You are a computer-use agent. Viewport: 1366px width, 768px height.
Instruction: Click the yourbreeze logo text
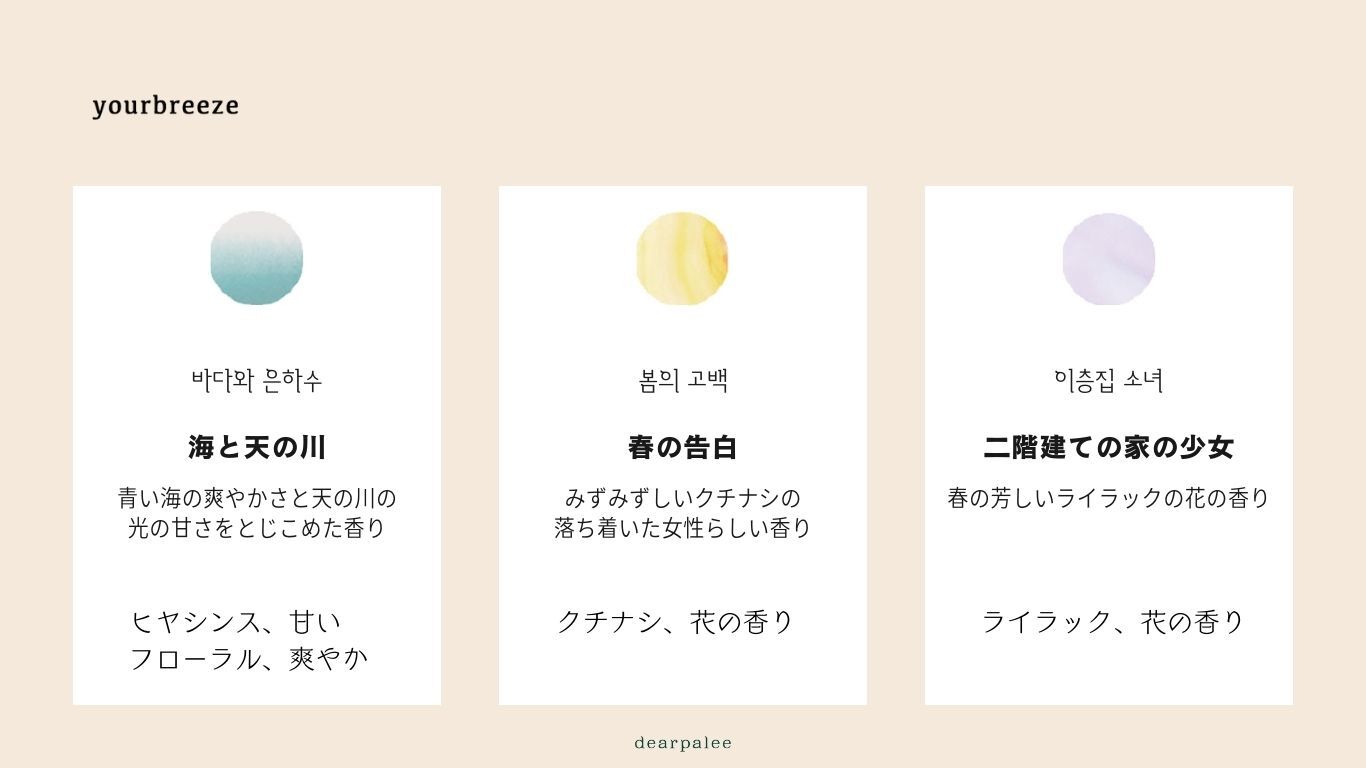(x=166, y=106)
